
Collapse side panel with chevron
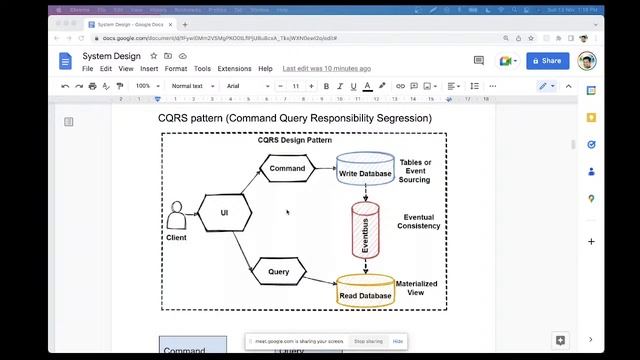point(590,339)
